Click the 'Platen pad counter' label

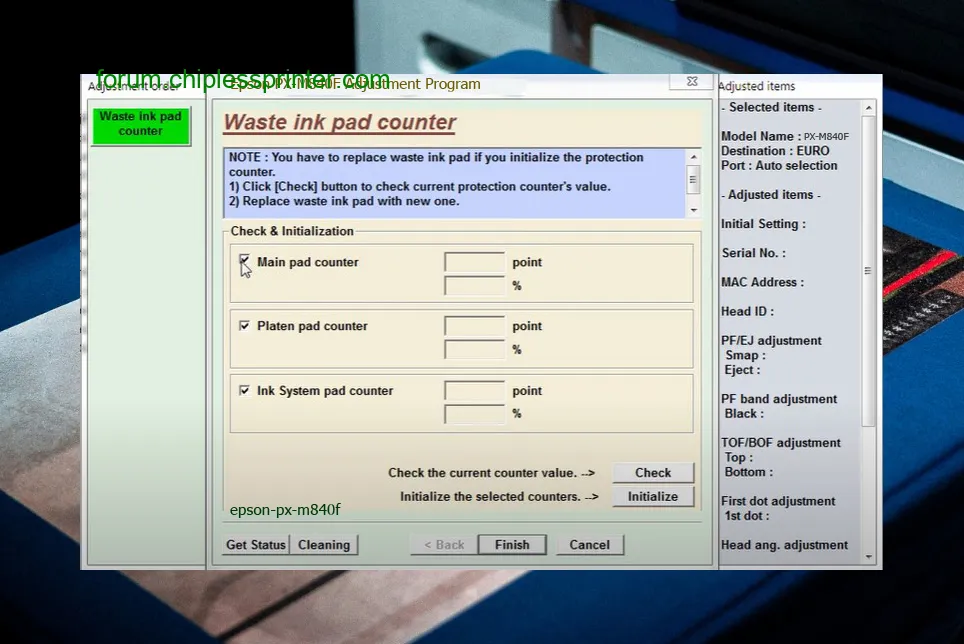(312, 326)
